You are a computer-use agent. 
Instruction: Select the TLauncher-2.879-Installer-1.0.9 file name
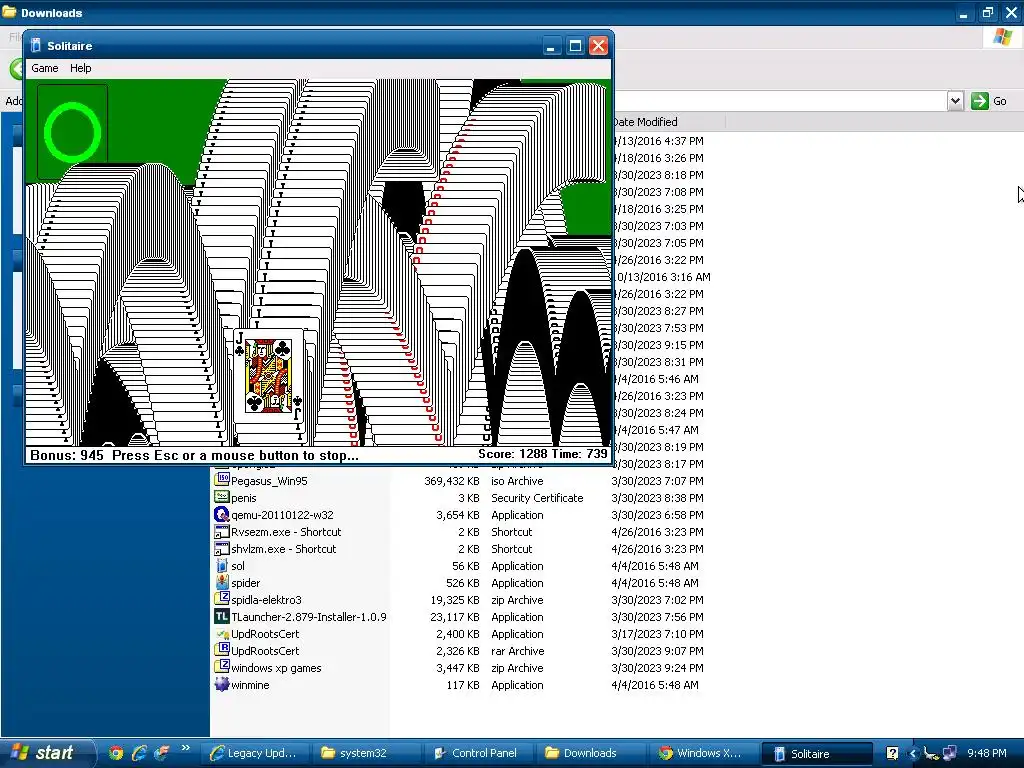(x=309, y=616)
